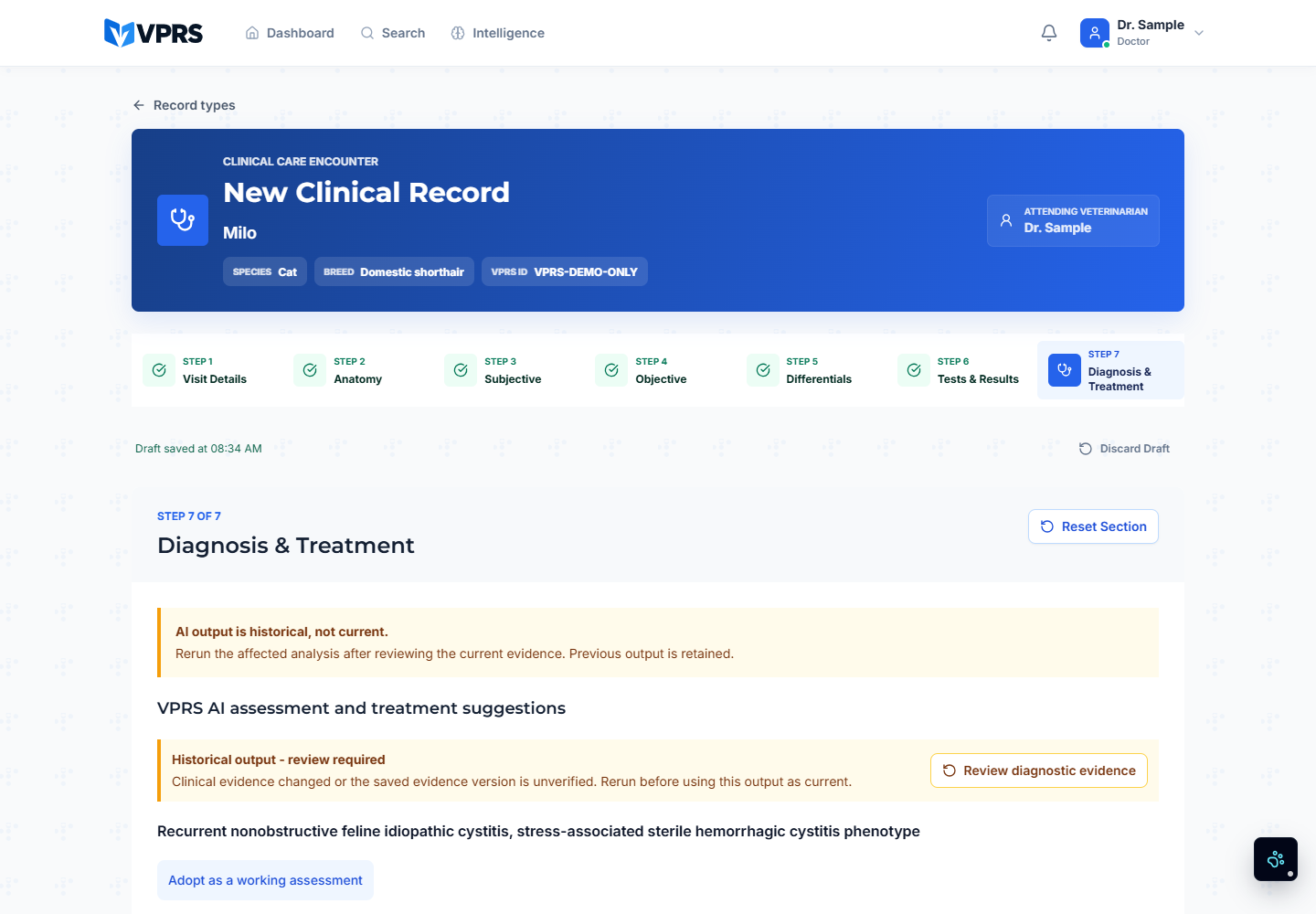Click the stethoscope clinical record icon
This screenshot has height=914, width=1316.
click(183, 220)
